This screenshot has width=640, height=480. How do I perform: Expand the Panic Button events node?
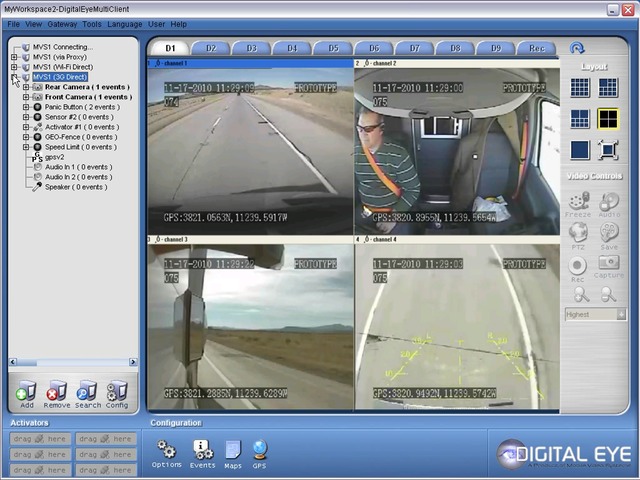(26, 107)
